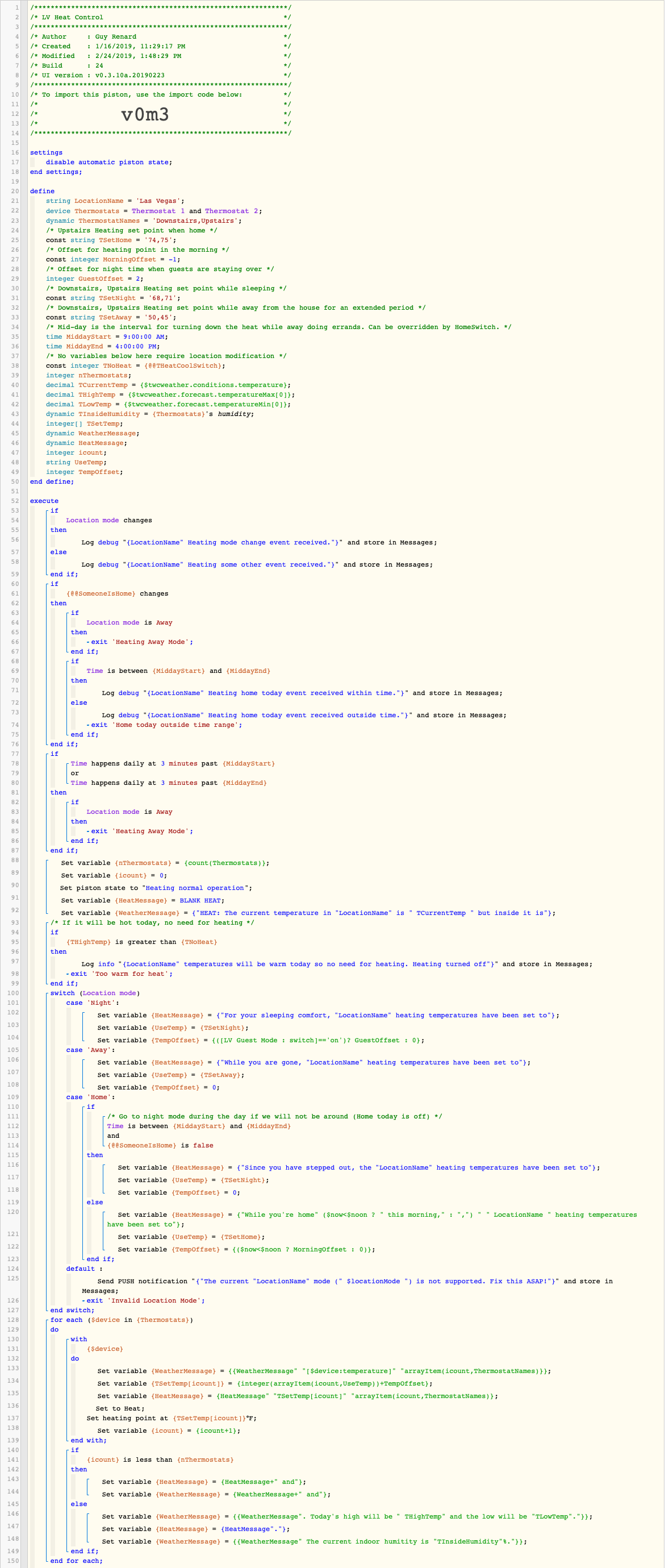The width and height of the screenshot is (669, 1568).
Task: Select the case 'Home': label
Action: (91, 1097)
